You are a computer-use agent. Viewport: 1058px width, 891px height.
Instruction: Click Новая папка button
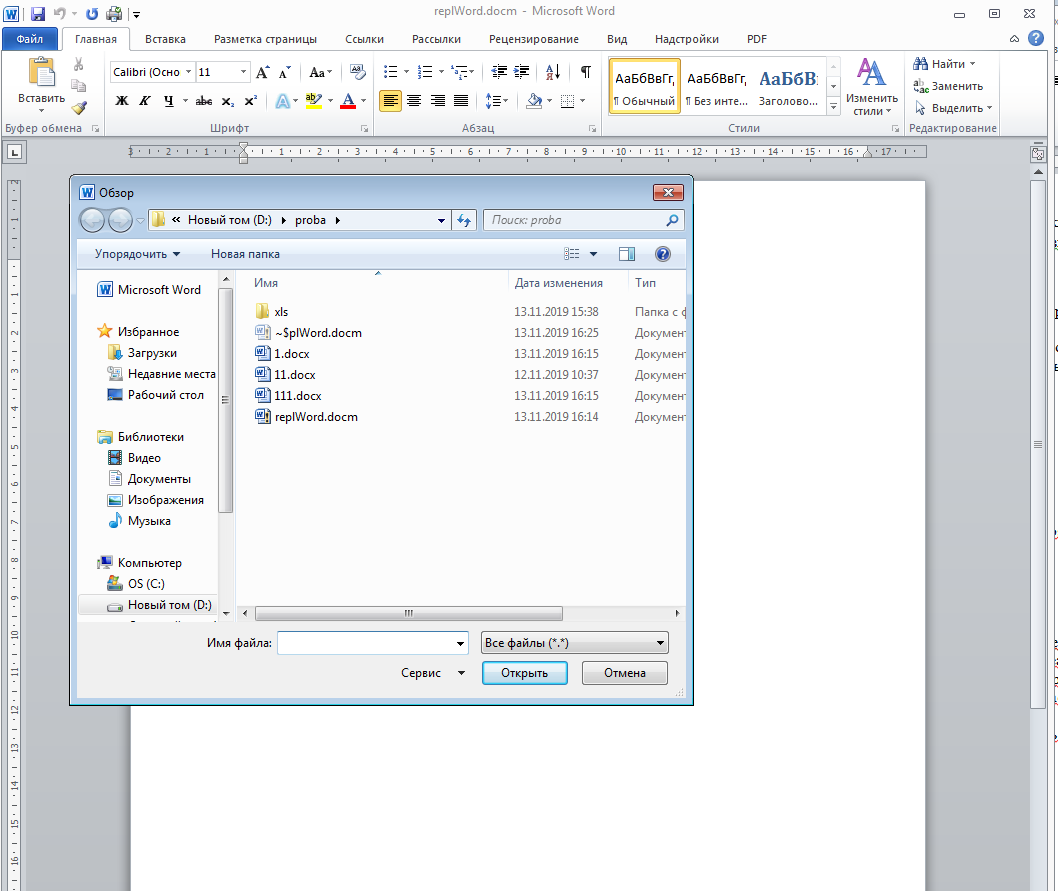pyautogui.click(x=245, y=254)
